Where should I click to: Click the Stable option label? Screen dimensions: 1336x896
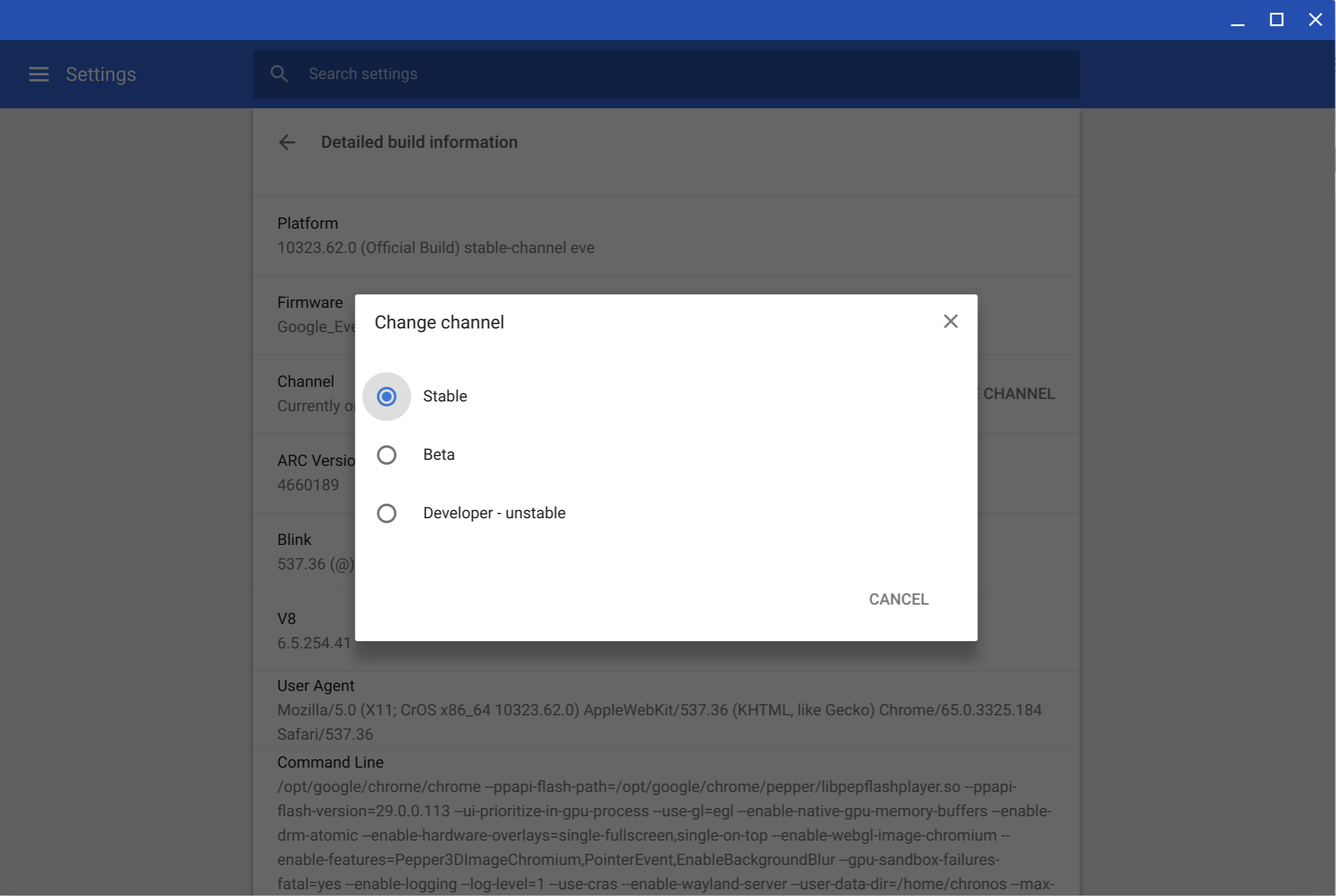coord(445,396)
